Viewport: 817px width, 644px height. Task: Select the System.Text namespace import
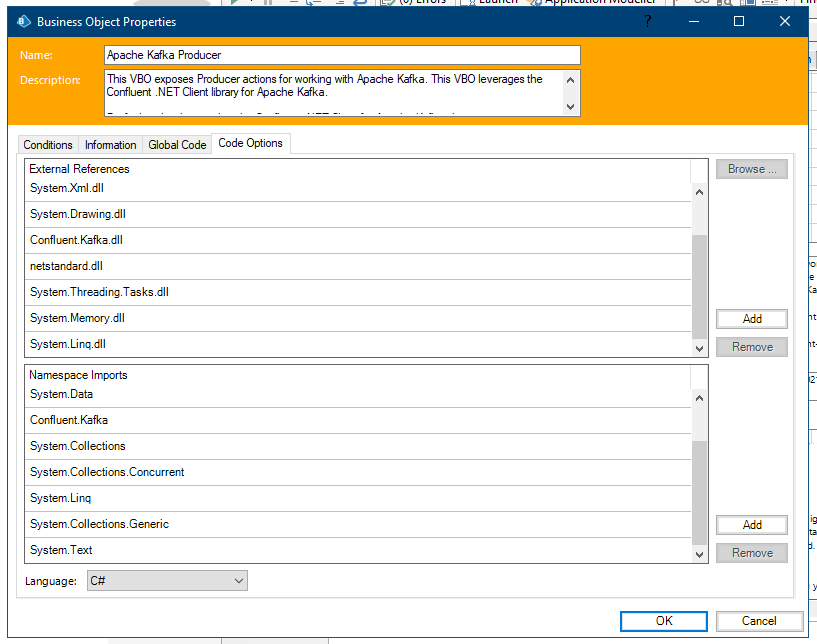coord(358,551)
